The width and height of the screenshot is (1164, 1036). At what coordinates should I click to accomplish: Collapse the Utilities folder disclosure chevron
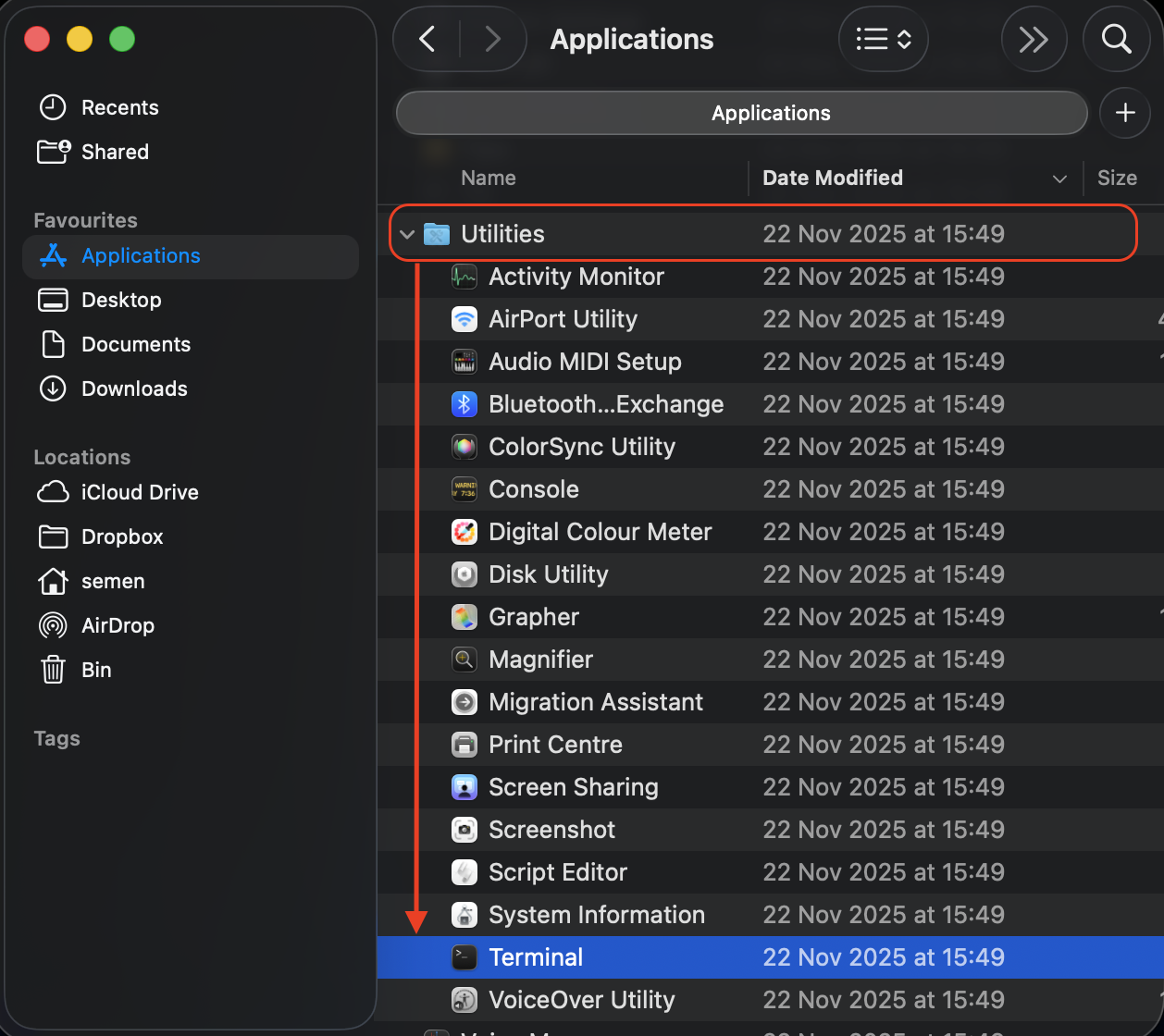pyautogui.click(x=406, y=234)
